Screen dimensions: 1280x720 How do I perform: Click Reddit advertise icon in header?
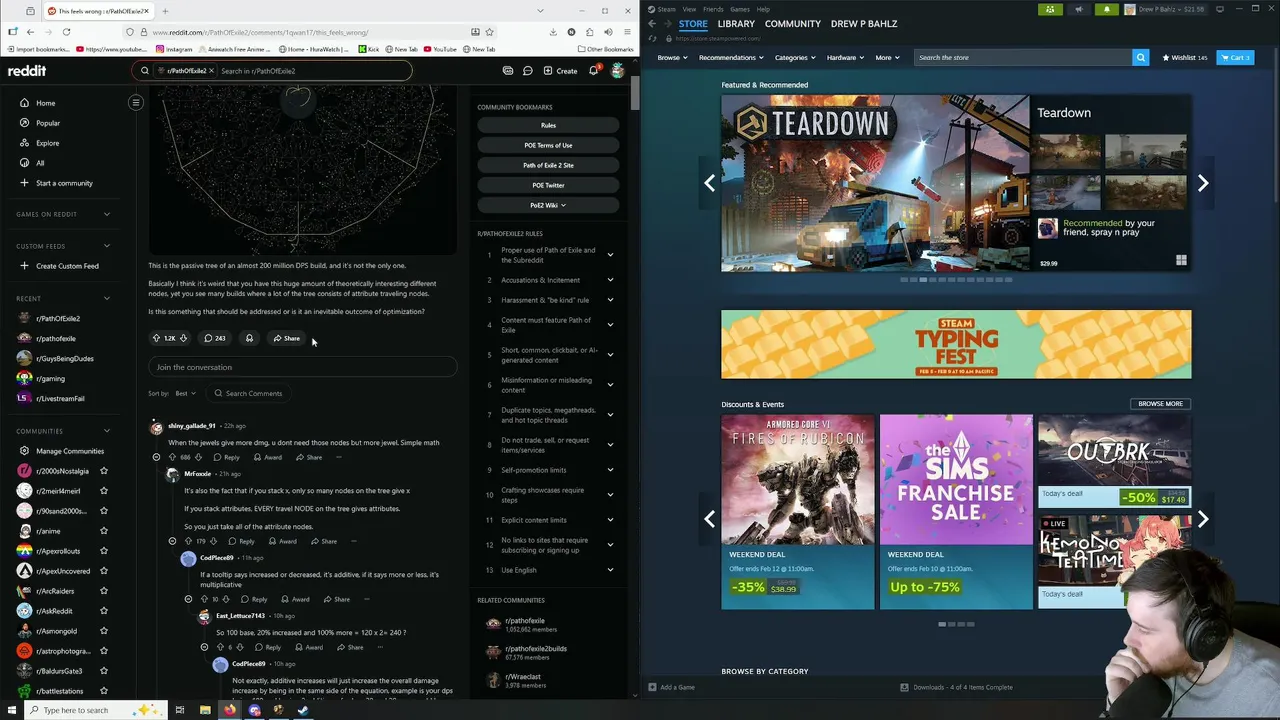(508, 71)
